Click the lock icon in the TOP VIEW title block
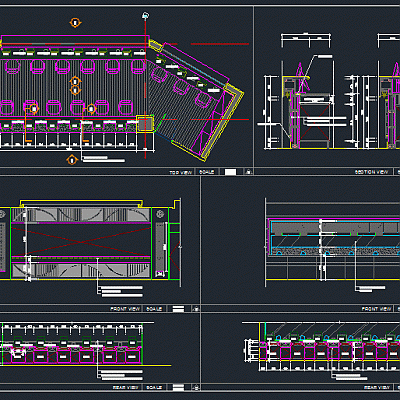Screen dimensions: 400x400 pyautogui.click(x=249, y=172)
